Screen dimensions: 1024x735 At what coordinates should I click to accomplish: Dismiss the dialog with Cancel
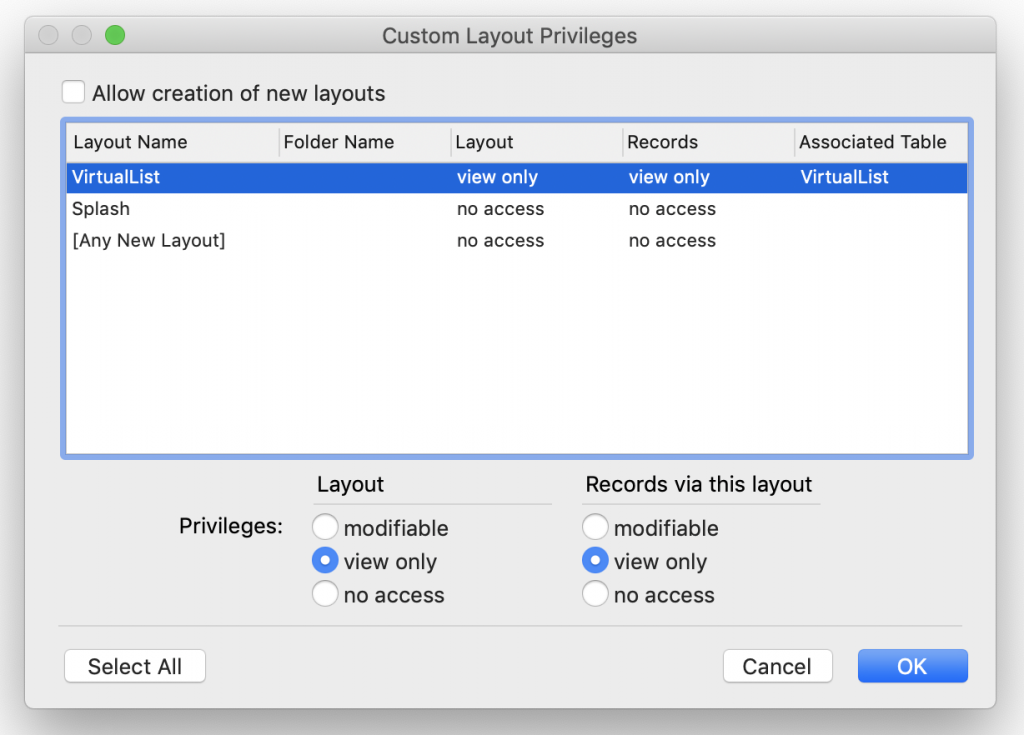777,666
